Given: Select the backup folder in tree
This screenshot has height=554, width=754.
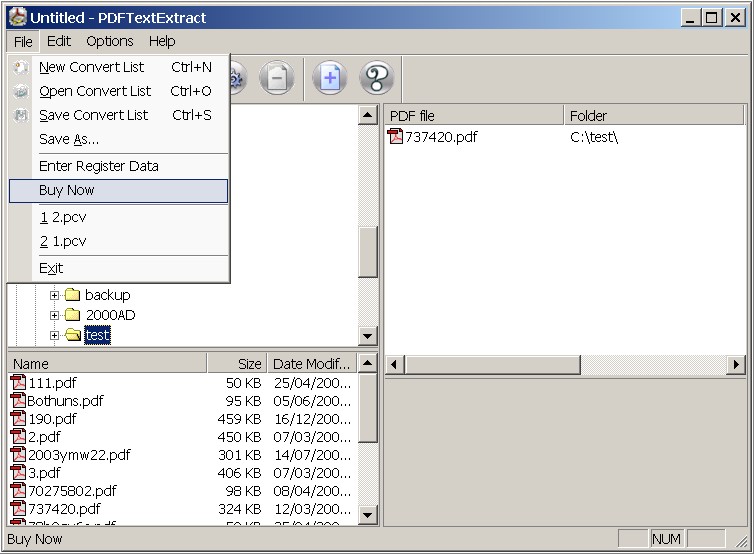Looking at the screenshot, I should click(108, 295).
